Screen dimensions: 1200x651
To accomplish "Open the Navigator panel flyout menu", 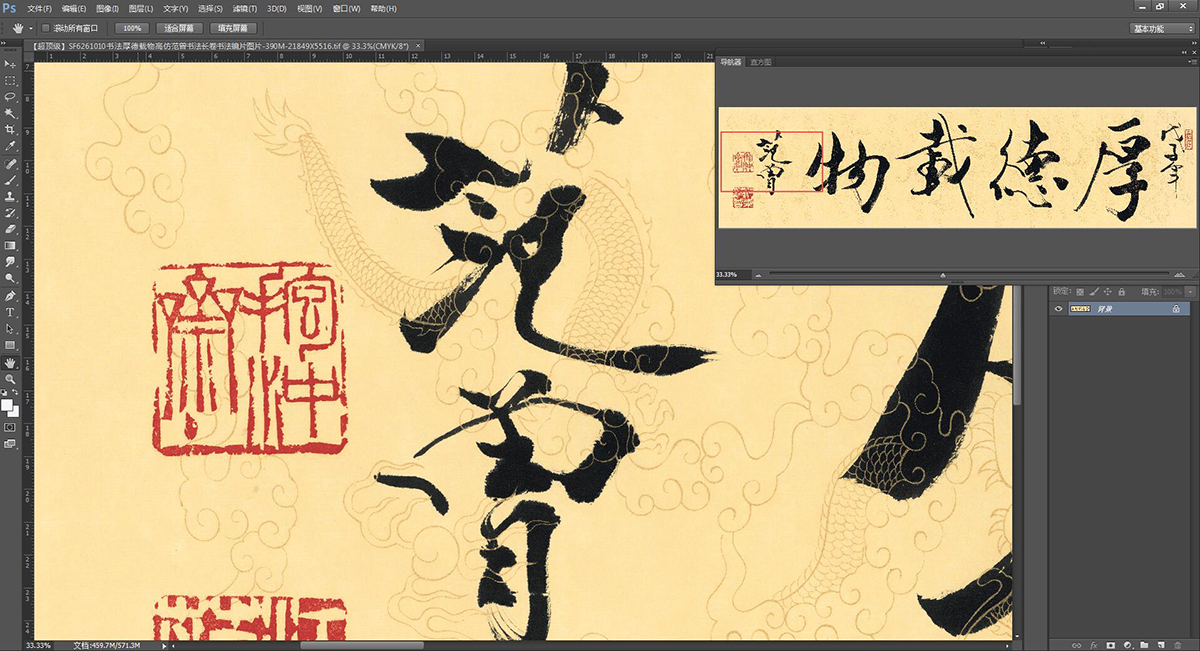I will coord(1190,62).
